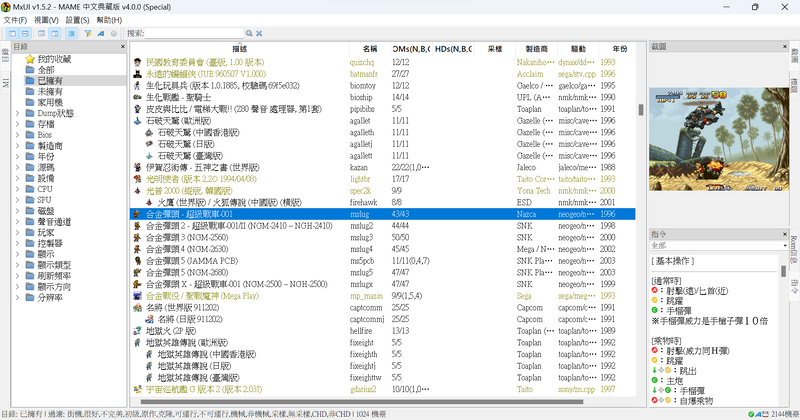
Task: Sort by the 製造商 column header
Action: 536,49
